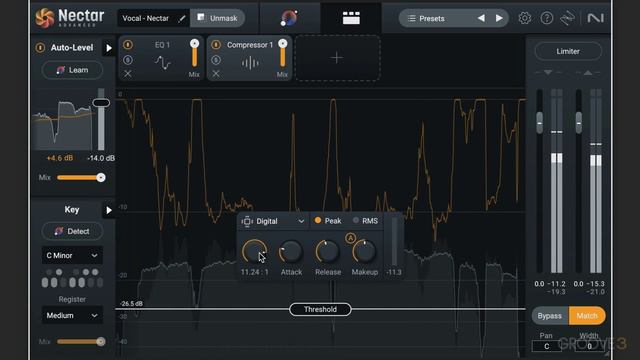Remove the Compressor 1 module
The image size is (640, 360).
216,74
